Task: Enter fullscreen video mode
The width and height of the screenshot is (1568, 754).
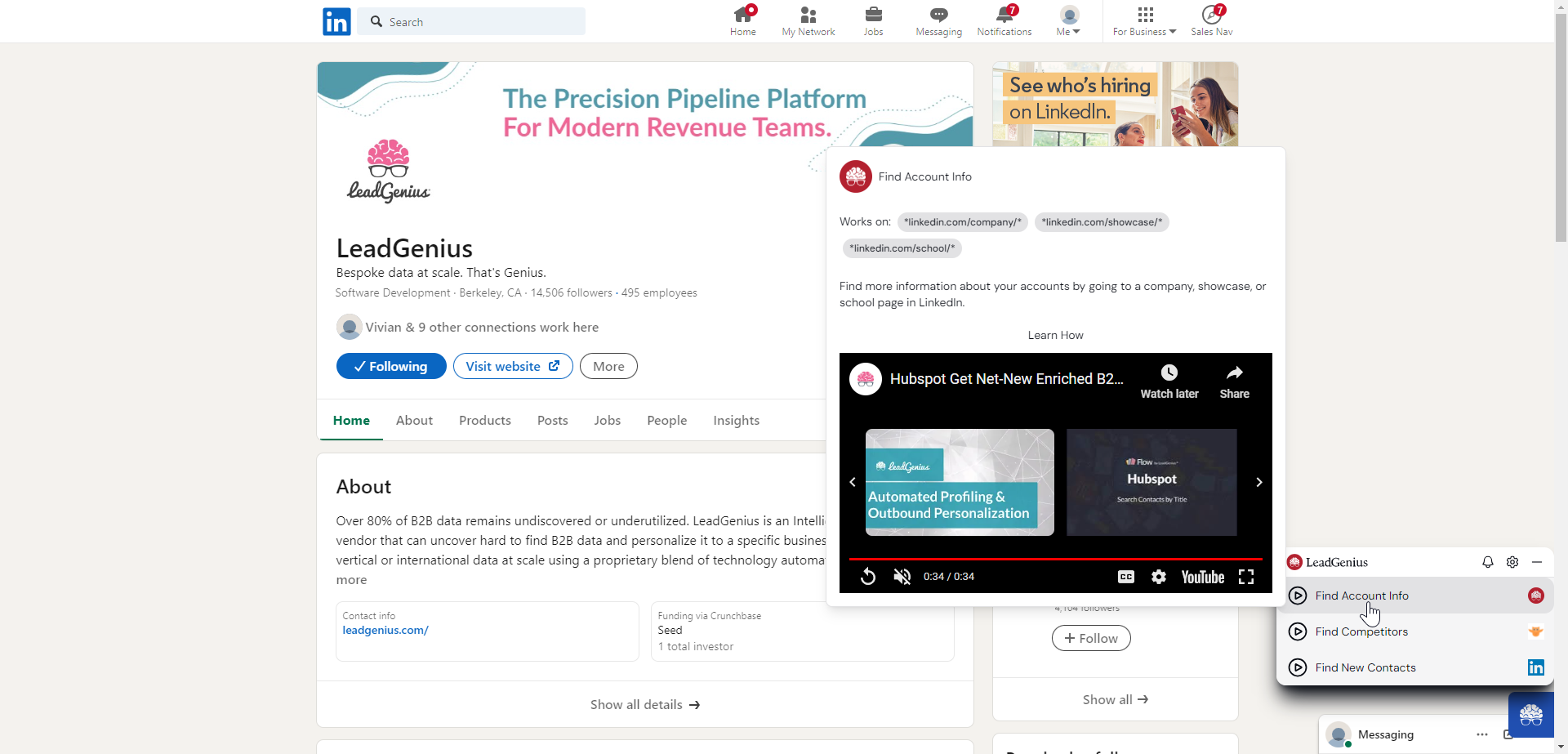Action: click(x=1246, y=577)
